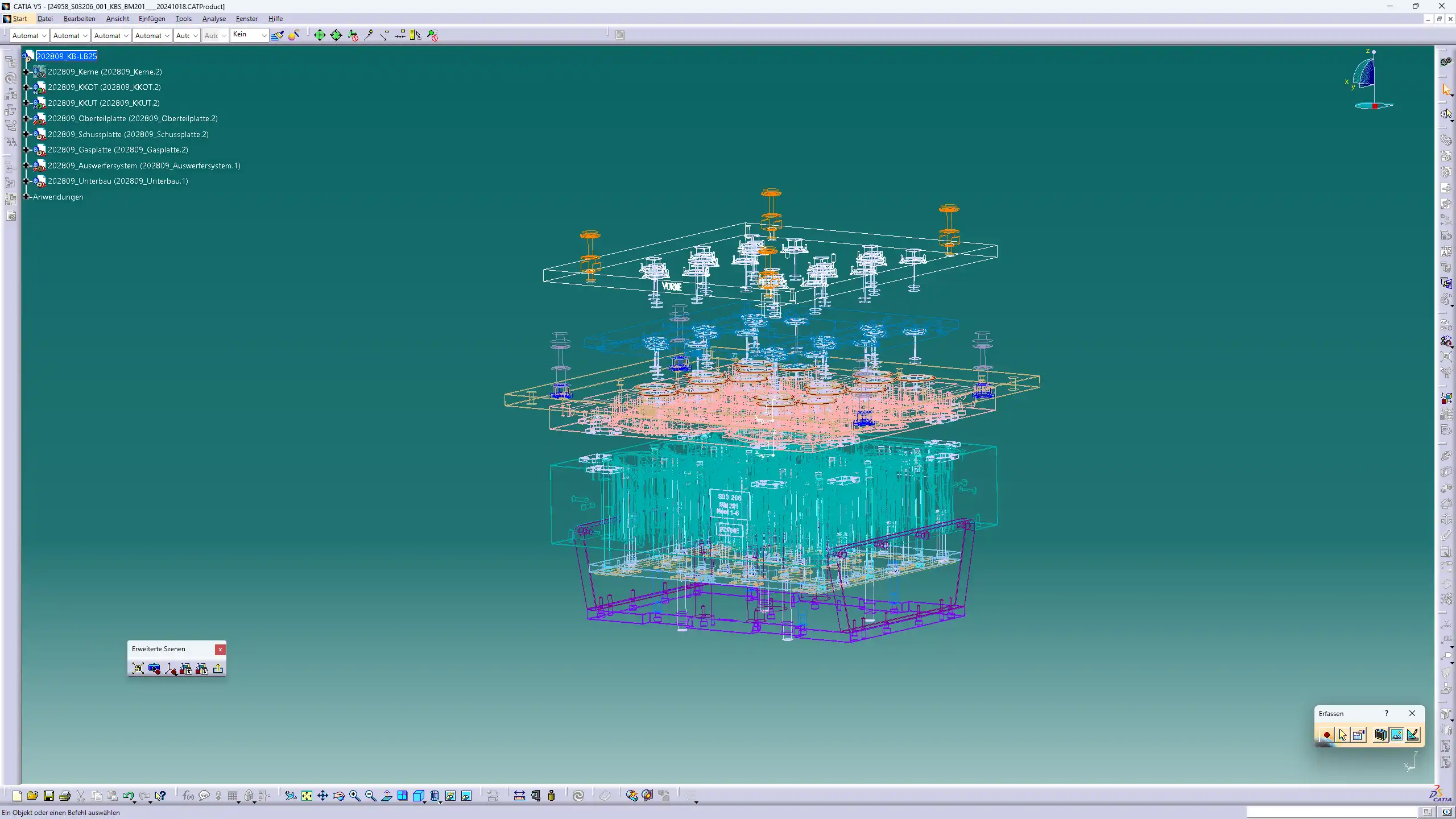Toggle pixel image mode in Erfassen panel
Screen dimensions: 1456x819
[x=1396, y=735]
